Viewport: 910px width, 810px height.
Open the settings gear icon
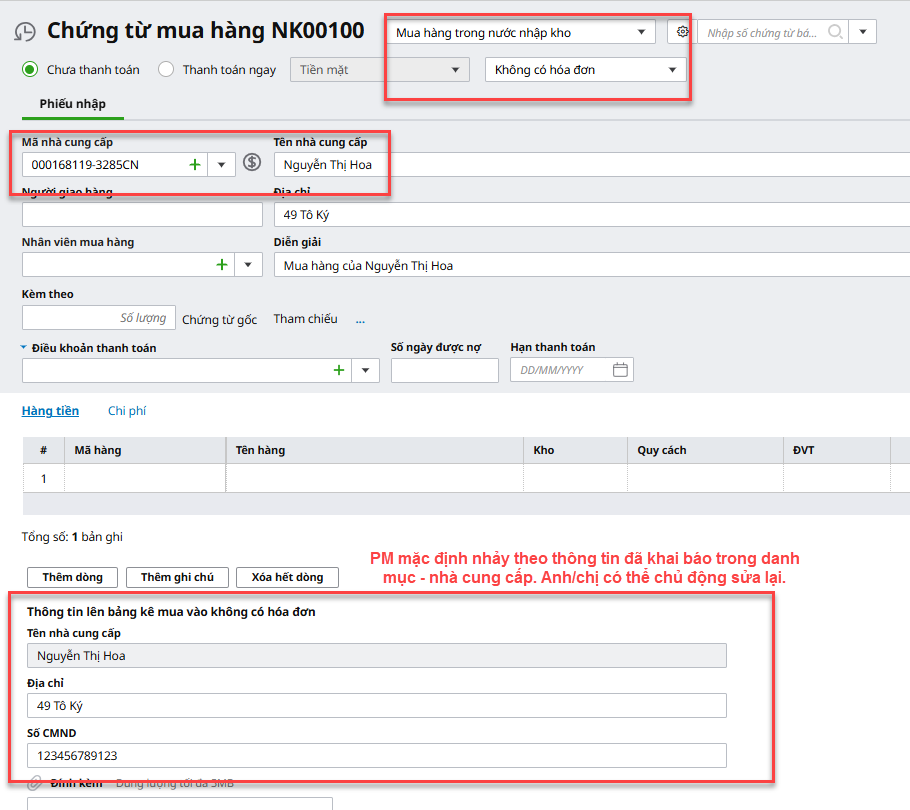682,32
